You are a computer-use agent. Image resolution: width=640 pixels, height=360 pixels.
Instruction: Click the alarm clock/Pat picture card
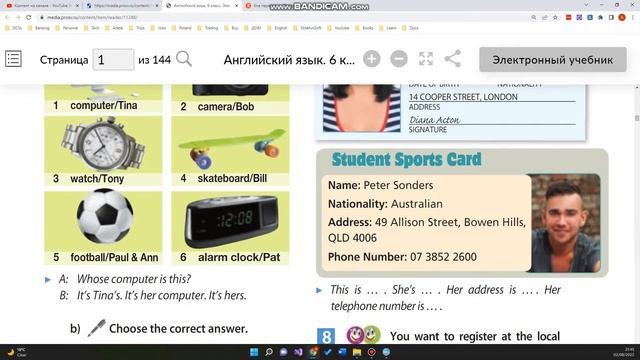[230, 228]
